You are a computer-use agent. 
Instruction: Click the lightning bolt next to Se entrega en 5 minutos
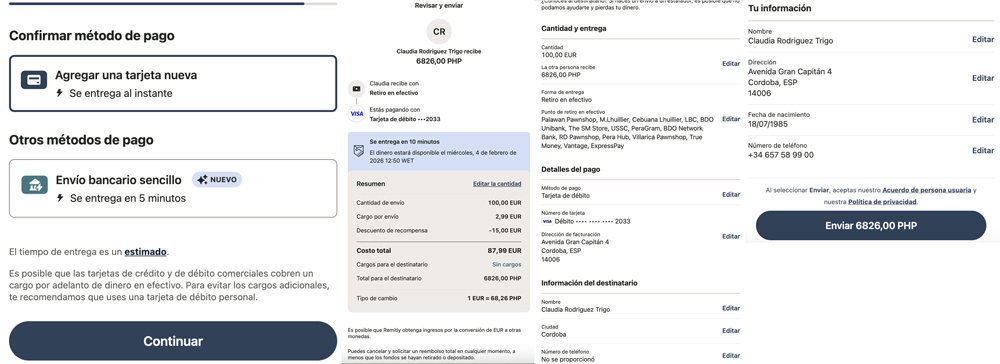pyautogui.click(x=60, y=198)
